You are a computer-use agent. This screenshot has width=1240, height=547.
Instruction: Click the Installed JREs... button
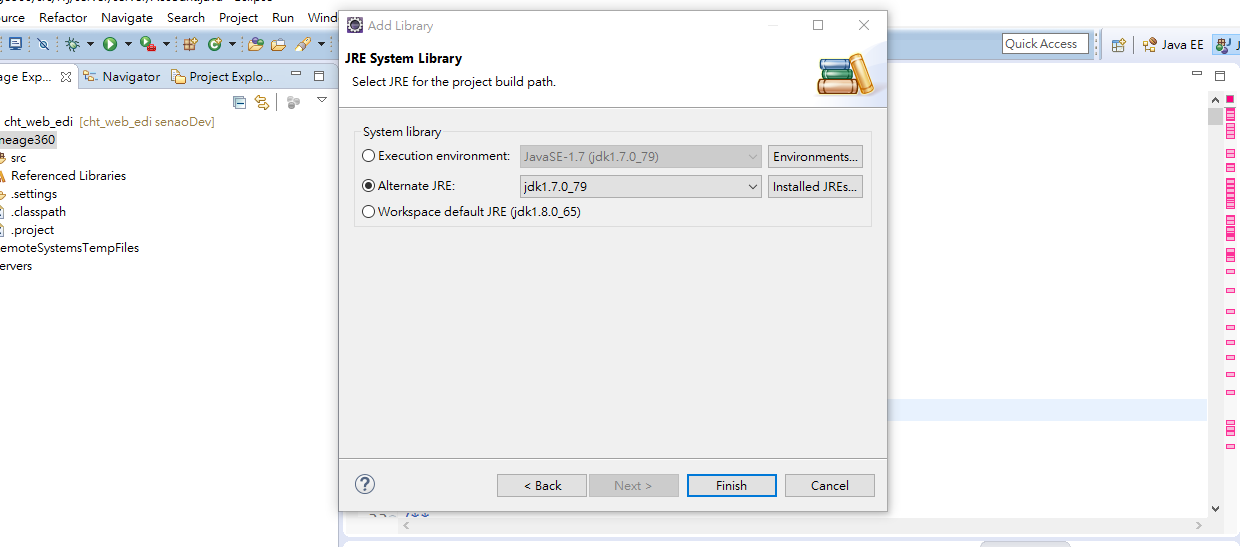(x=815, y=186)
